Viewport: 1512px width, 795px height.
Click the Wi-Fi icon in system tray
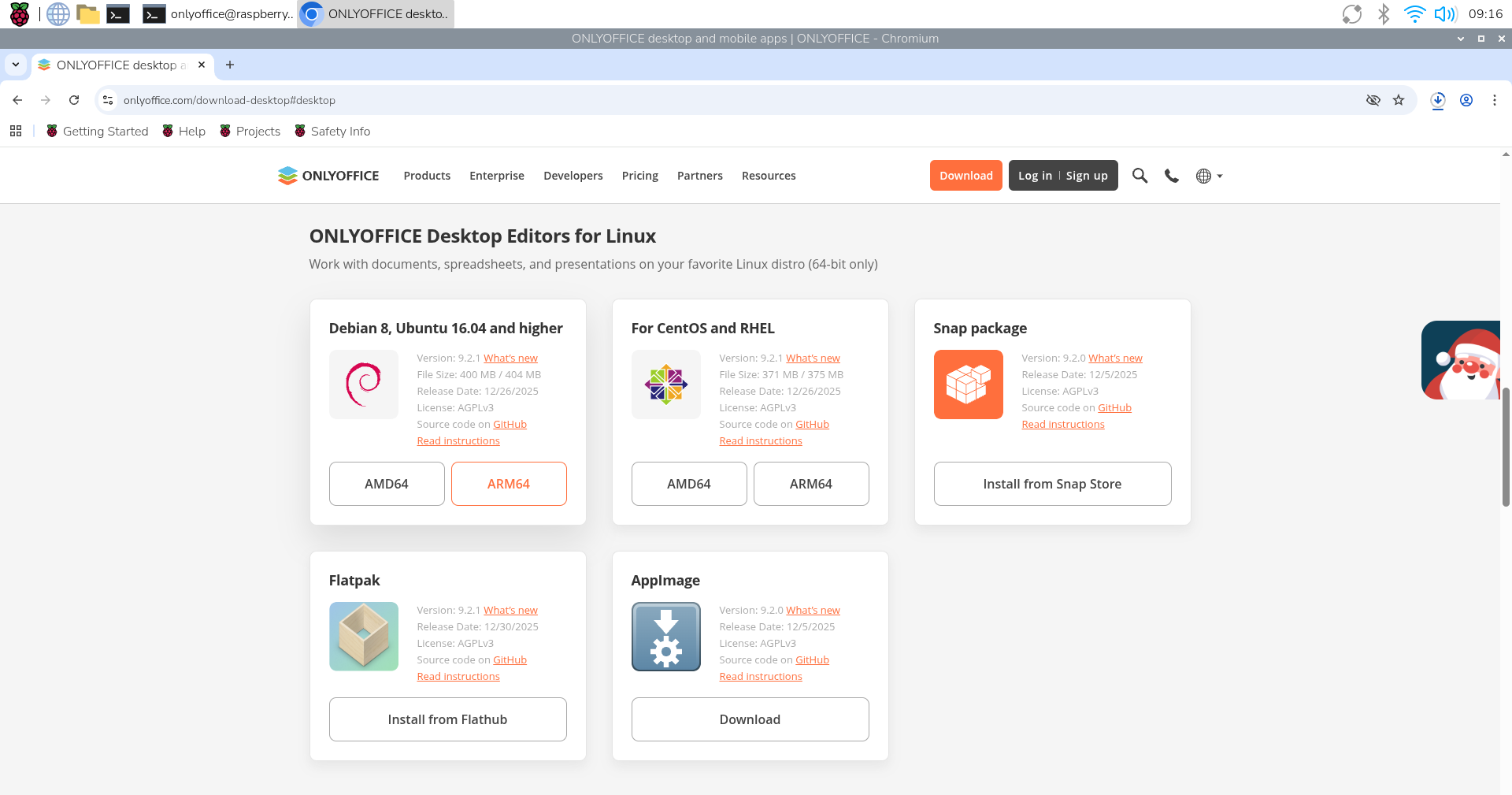(x=1414, y=14)
